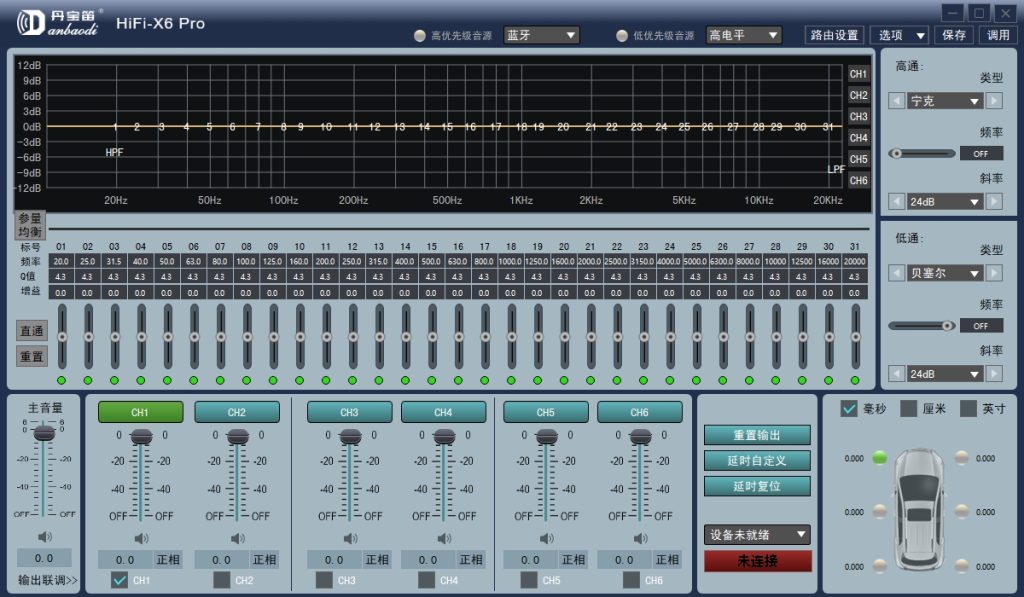Uncheck the CH1 link checkbox
This screenshot has width=1024, height=597.
tap(120, 579)
